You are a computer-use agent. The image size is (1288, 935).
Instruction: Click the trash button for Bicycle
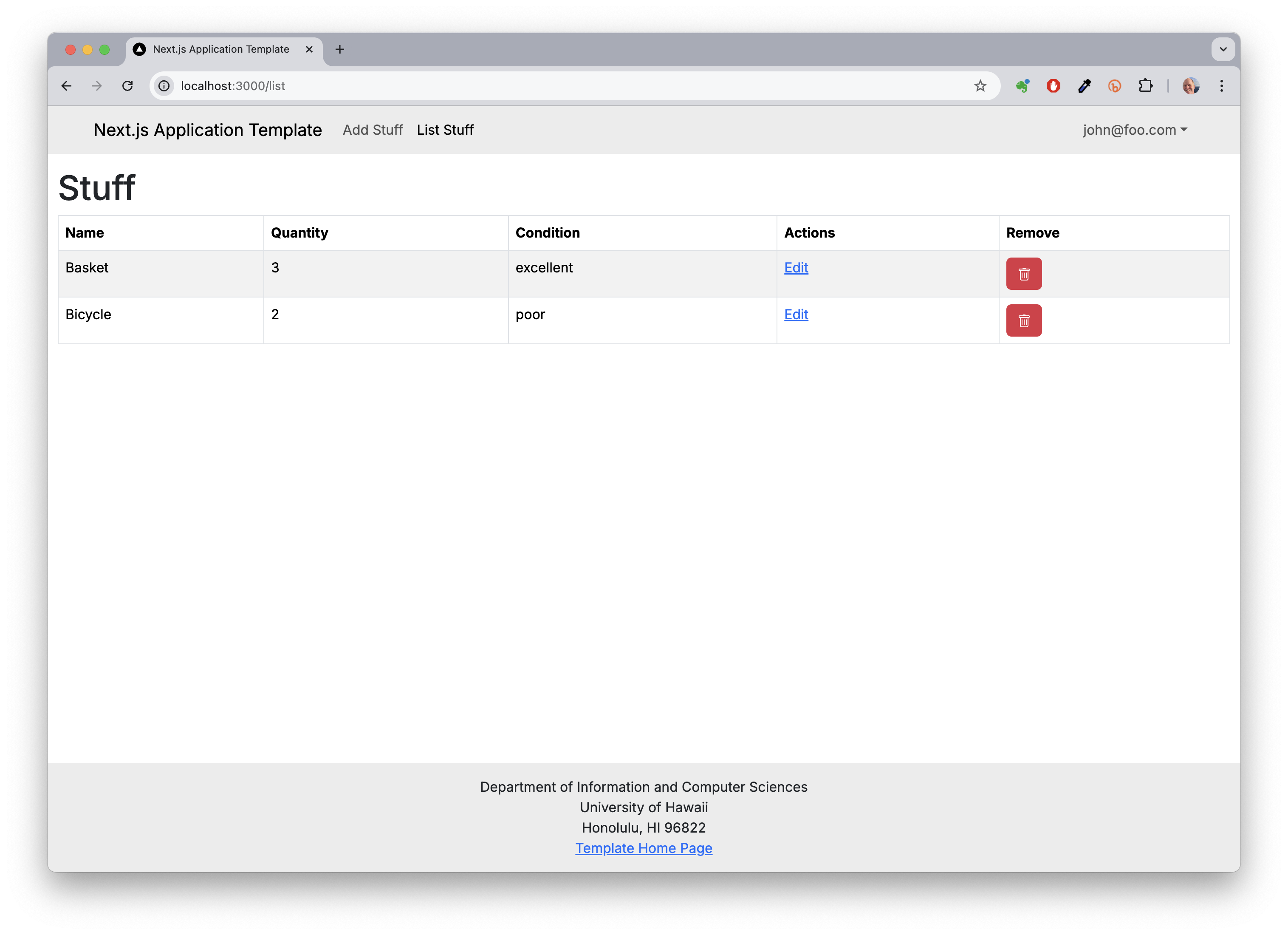tap(1023, 320)
